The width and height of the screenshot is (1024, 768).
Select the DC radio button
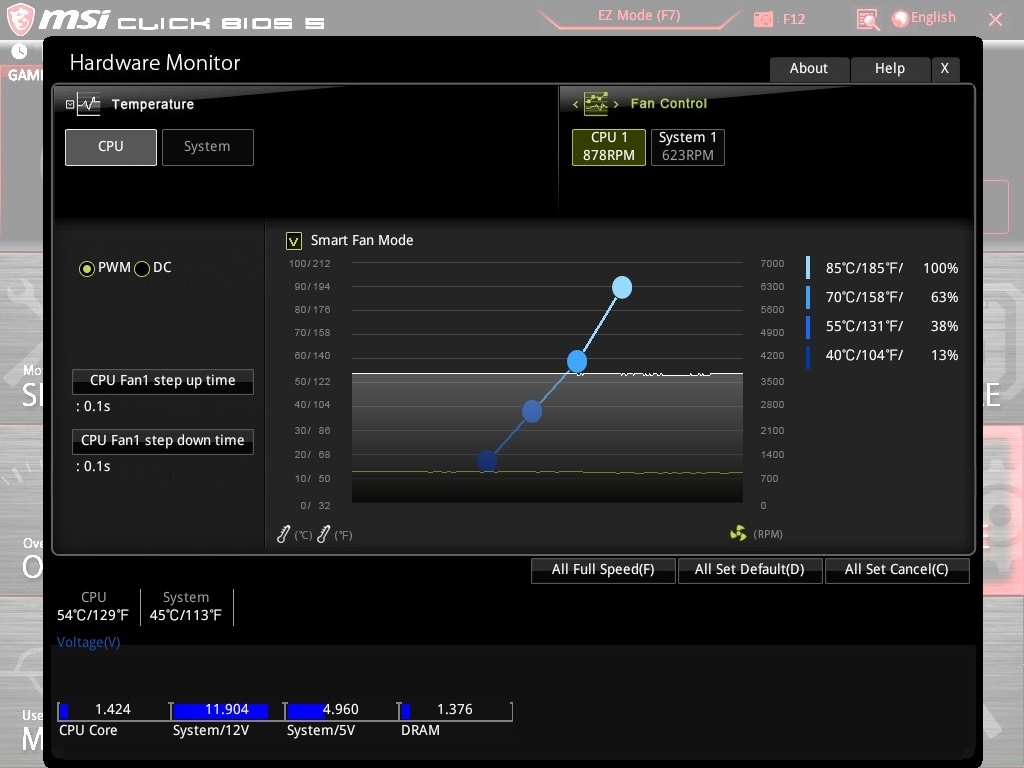coord(142,268)
